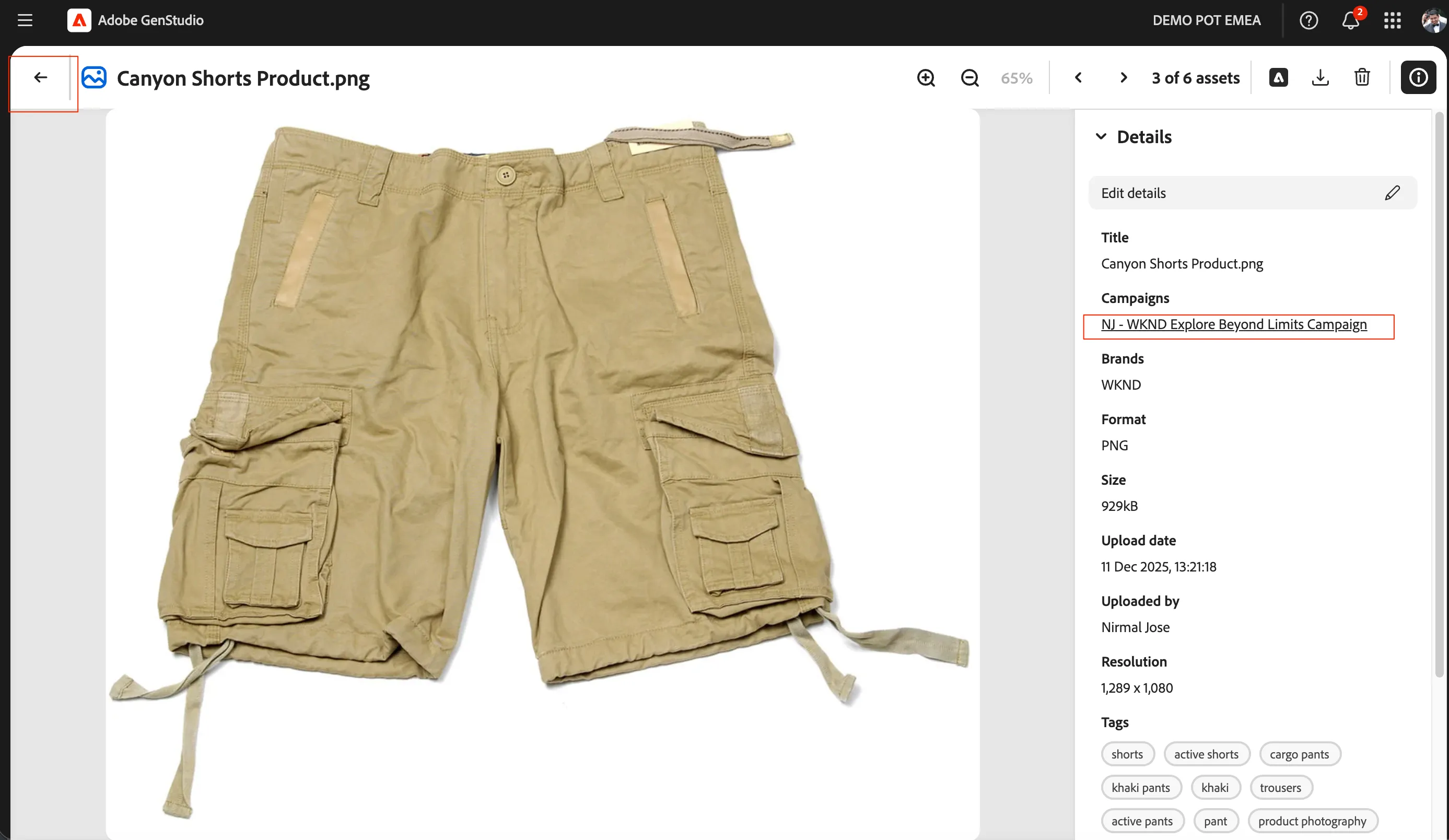Select the DEMO POT EMEA organization

[x=1206, y=21]
